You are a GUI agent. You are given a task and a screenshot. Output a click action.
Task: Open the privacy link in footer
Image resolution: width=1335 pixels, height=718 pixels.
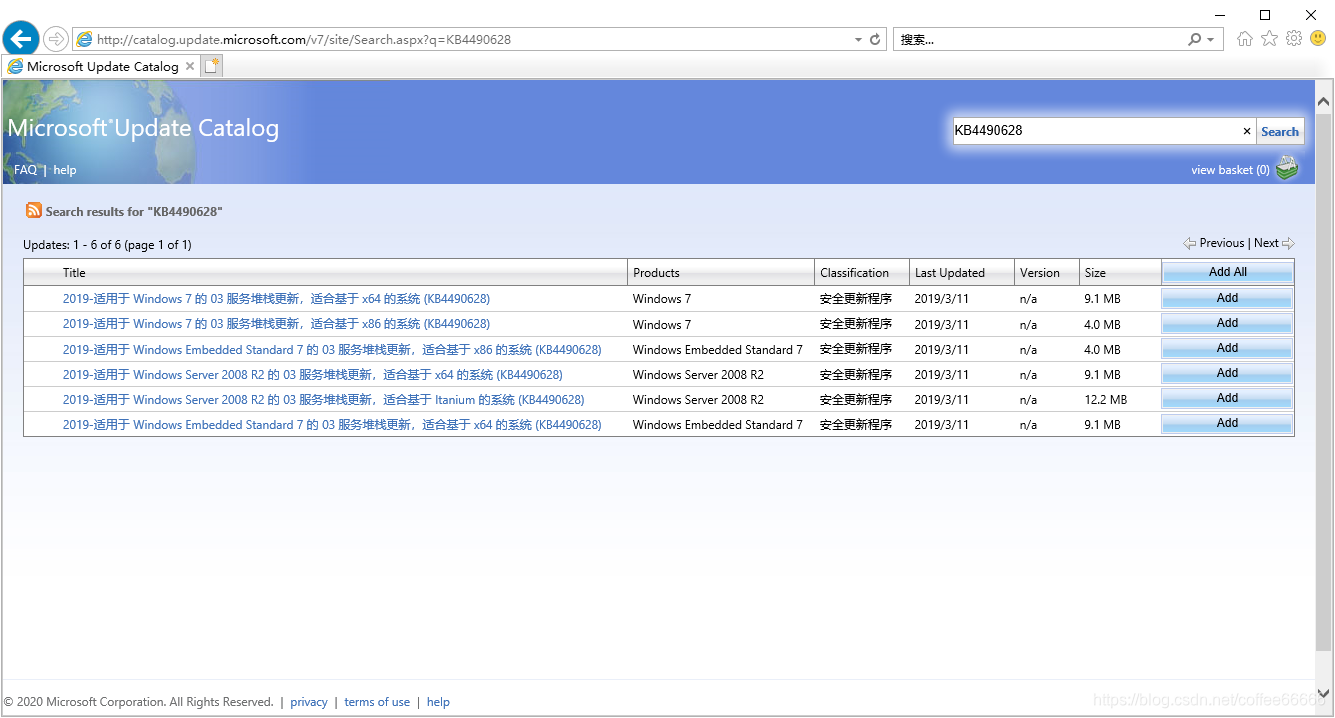[x=309, y=702]
